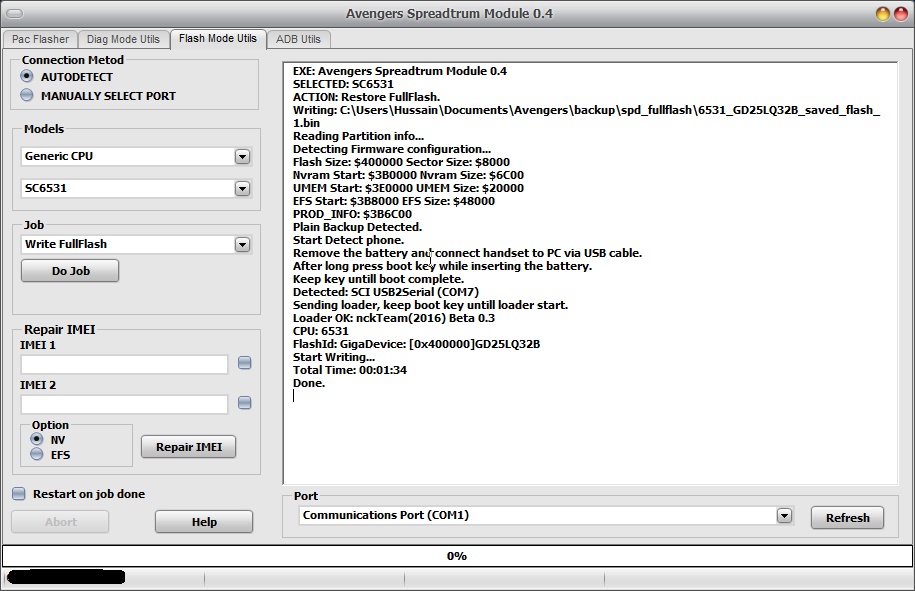The image size is (915, 591).
Task: Click the 'Plain Backup Detected.' log line
Action: pyautogui.click(x=357, y=227)
